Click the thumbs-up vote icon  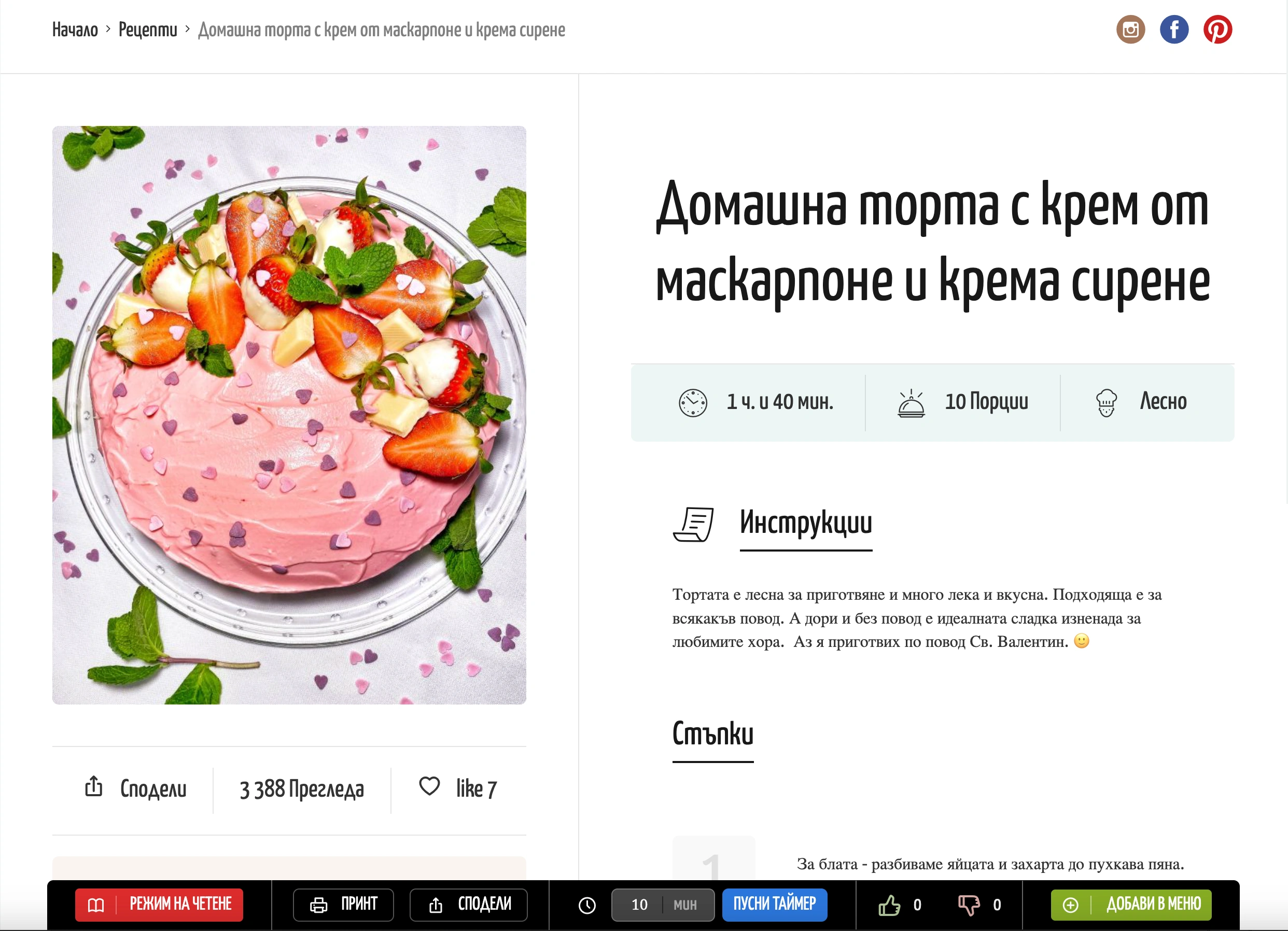click(x=889, y=905)
